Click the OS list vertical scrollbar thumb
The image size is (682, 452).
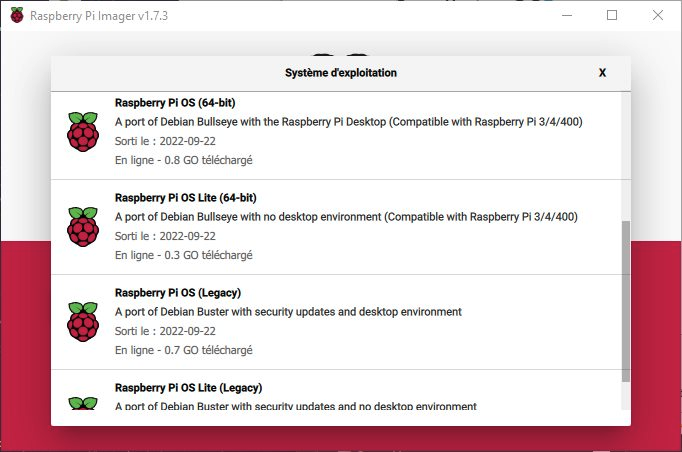[x=625, y=301]
